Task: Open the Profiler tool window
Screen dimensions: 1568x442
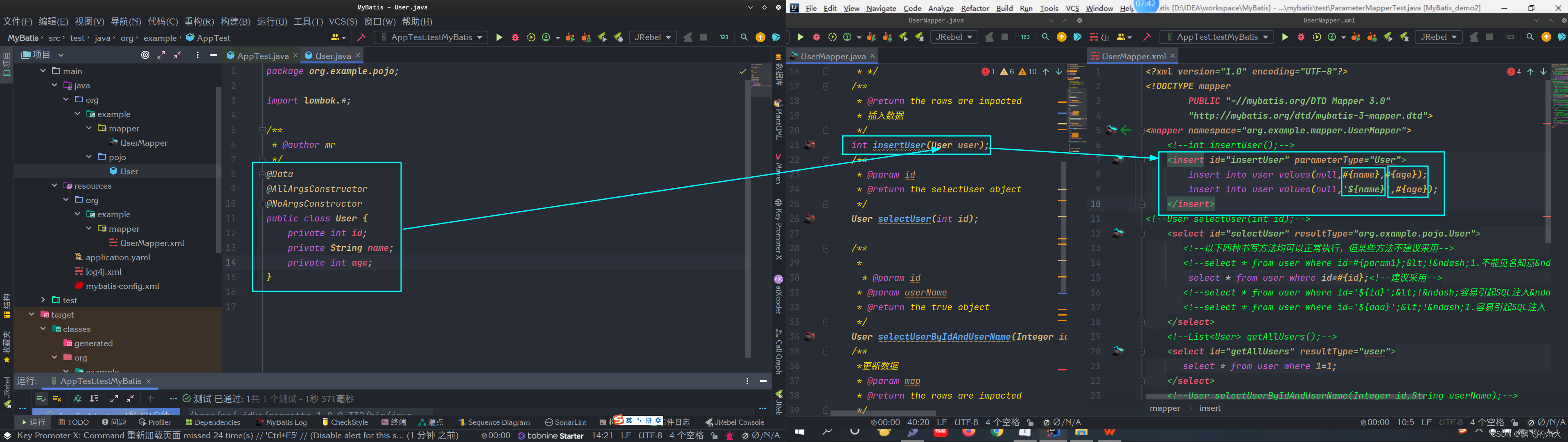Action: [155, 422]
